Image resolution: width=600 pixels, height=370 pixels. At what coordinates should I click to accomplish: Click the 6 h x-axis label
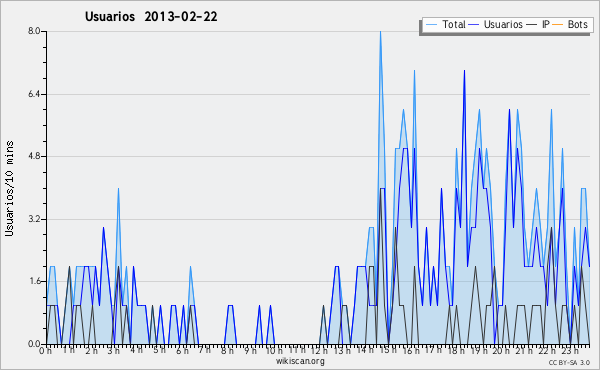coord(182,350)
